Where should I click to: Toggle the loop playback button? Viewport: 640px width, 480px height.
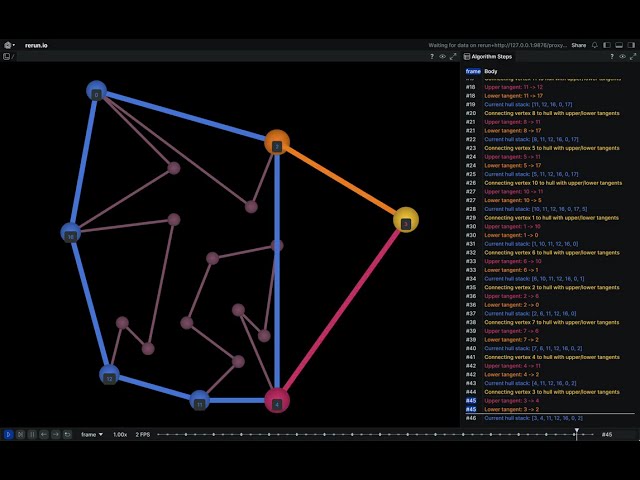point(68,435)
